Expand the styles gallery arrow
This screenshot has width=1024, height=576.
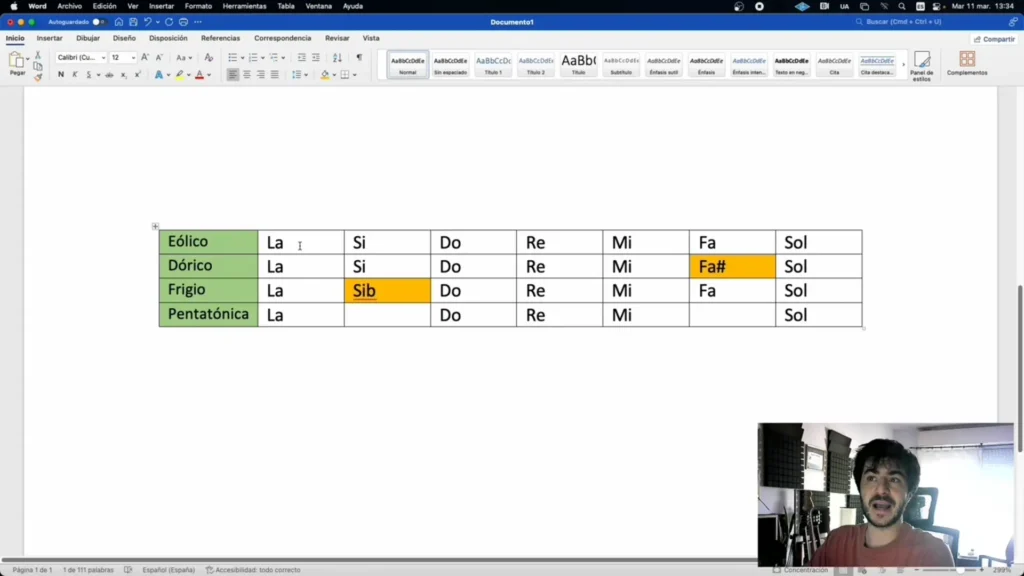coord(904,65)
